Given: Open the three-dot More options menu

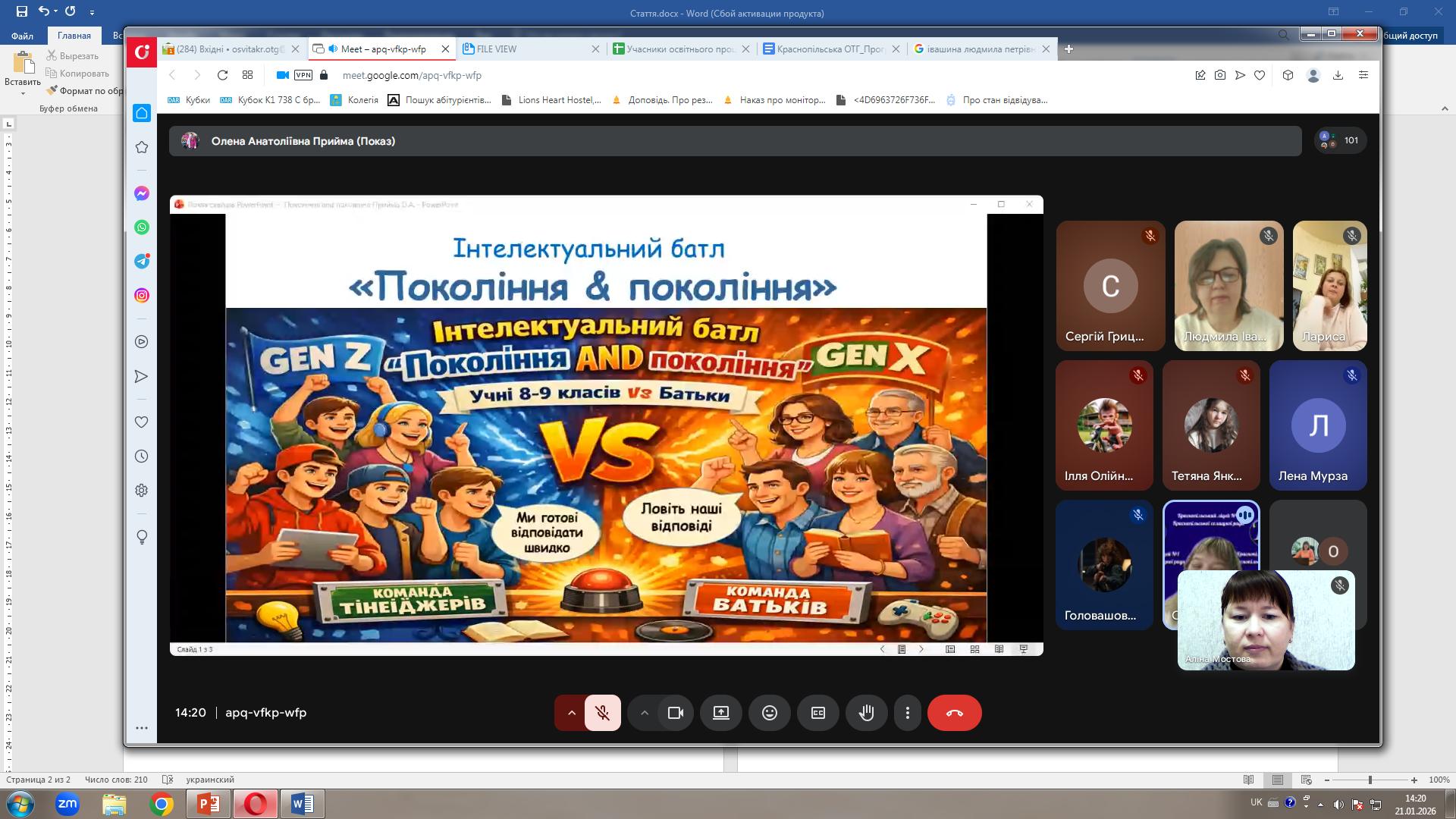Looking at the screenshot, I should coord(907,713).
